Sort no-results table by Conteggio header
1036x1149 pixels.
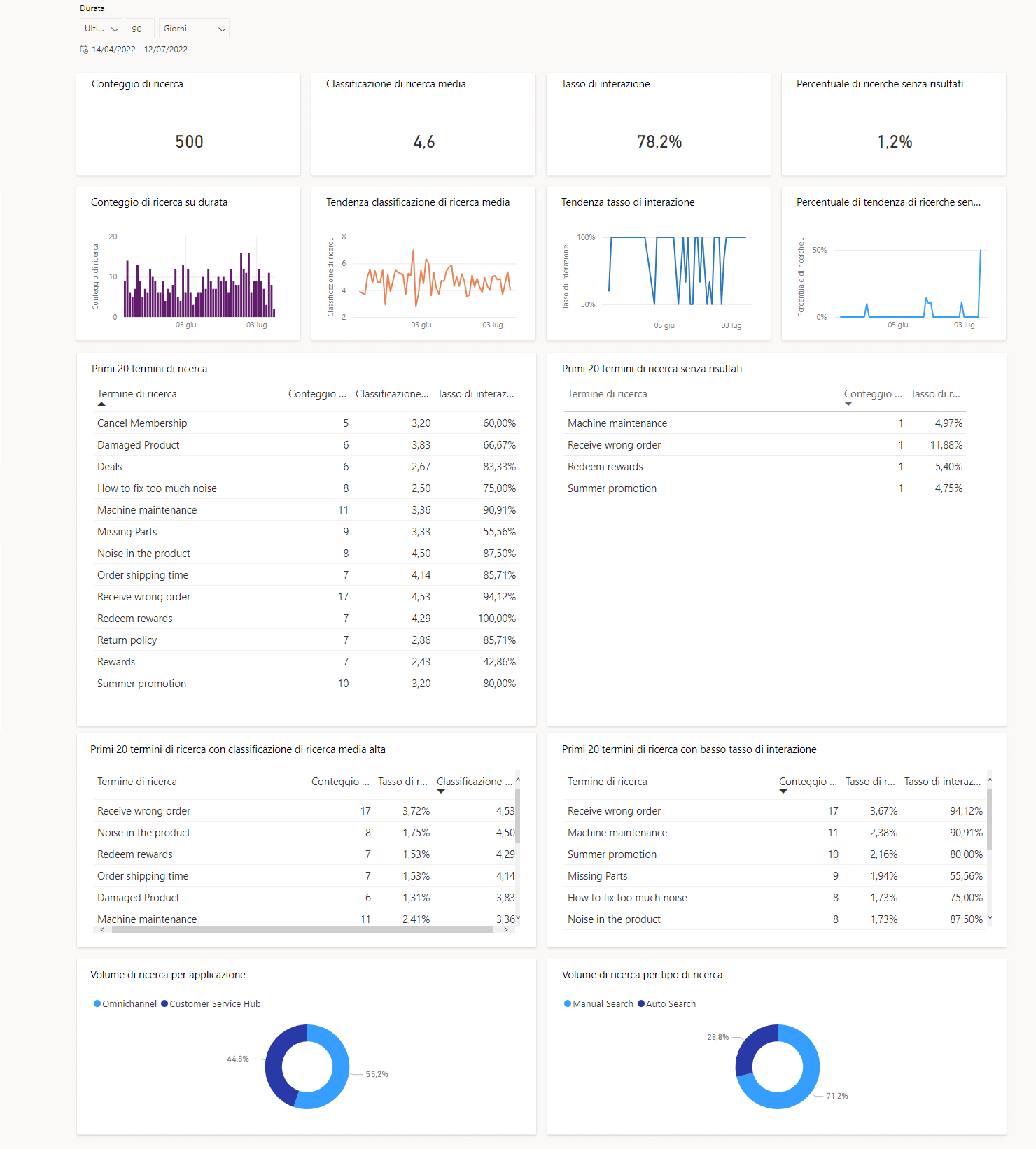pyautogui.click(x=872, y=394)
